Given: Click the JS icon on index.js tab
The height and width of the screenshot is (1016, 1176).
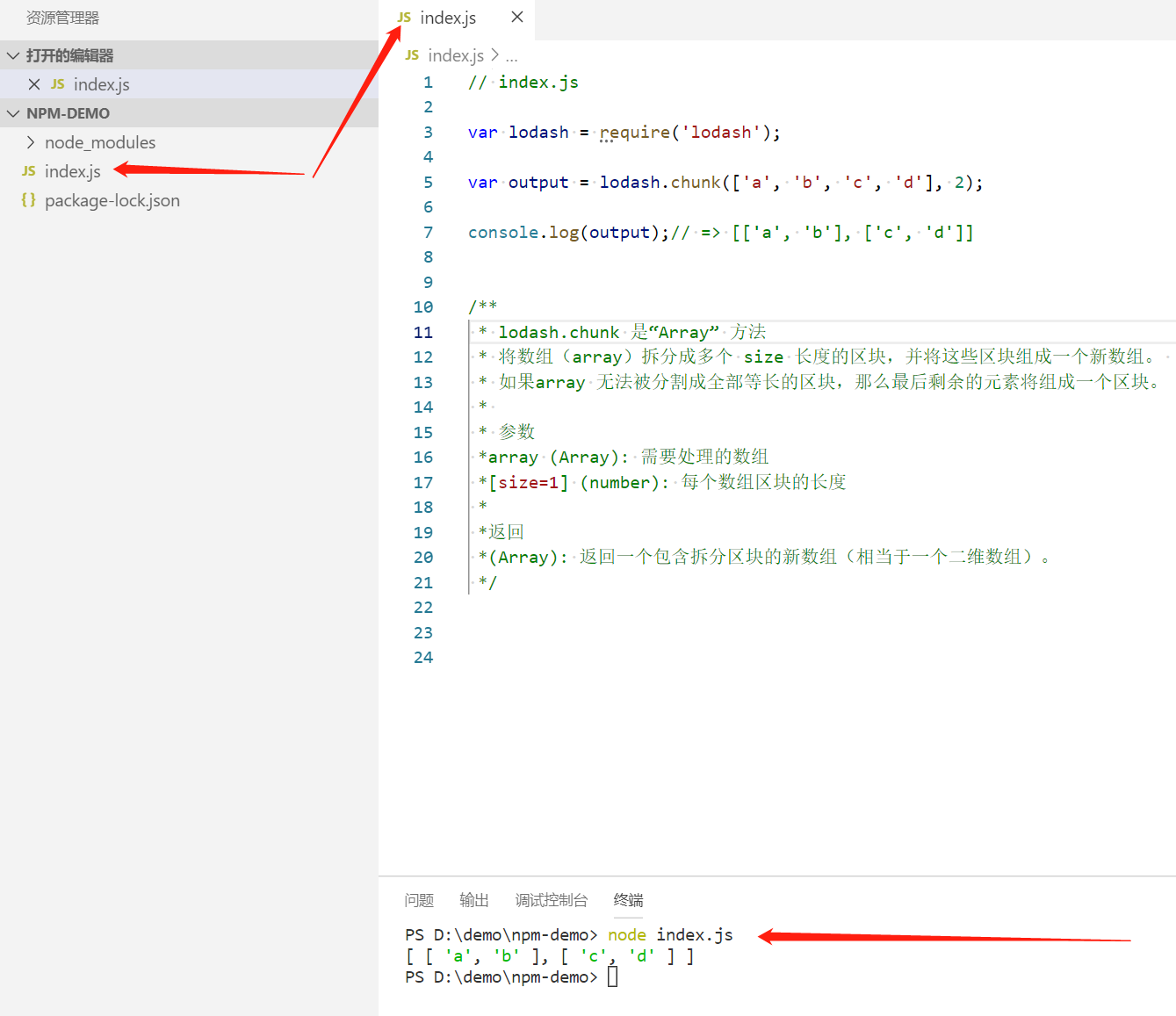Looking at the screenshot, I should (404, 17).
